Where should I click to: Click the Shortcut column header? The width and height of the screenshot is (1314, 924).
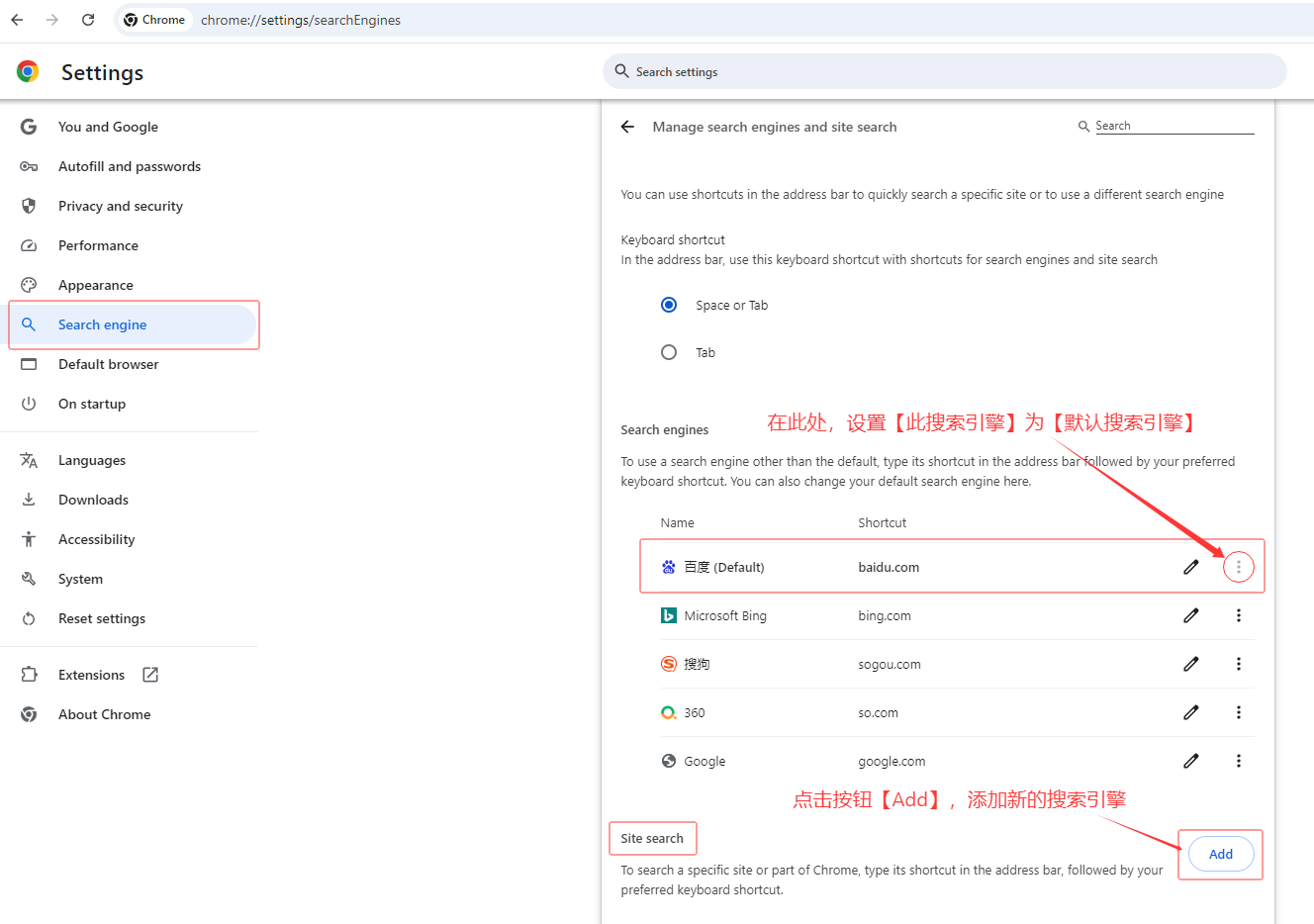[883, 522]
